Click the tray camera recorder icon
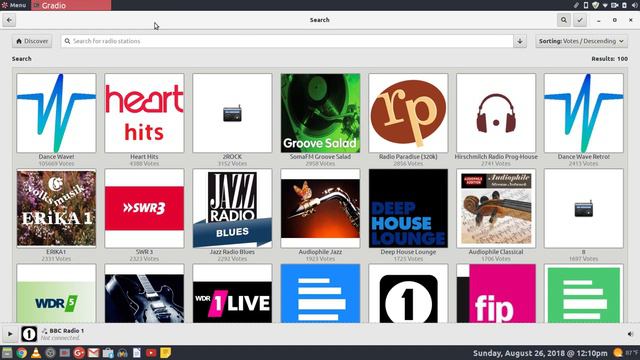This screenshot has width=640, height=360. click(x=614, y=5)
